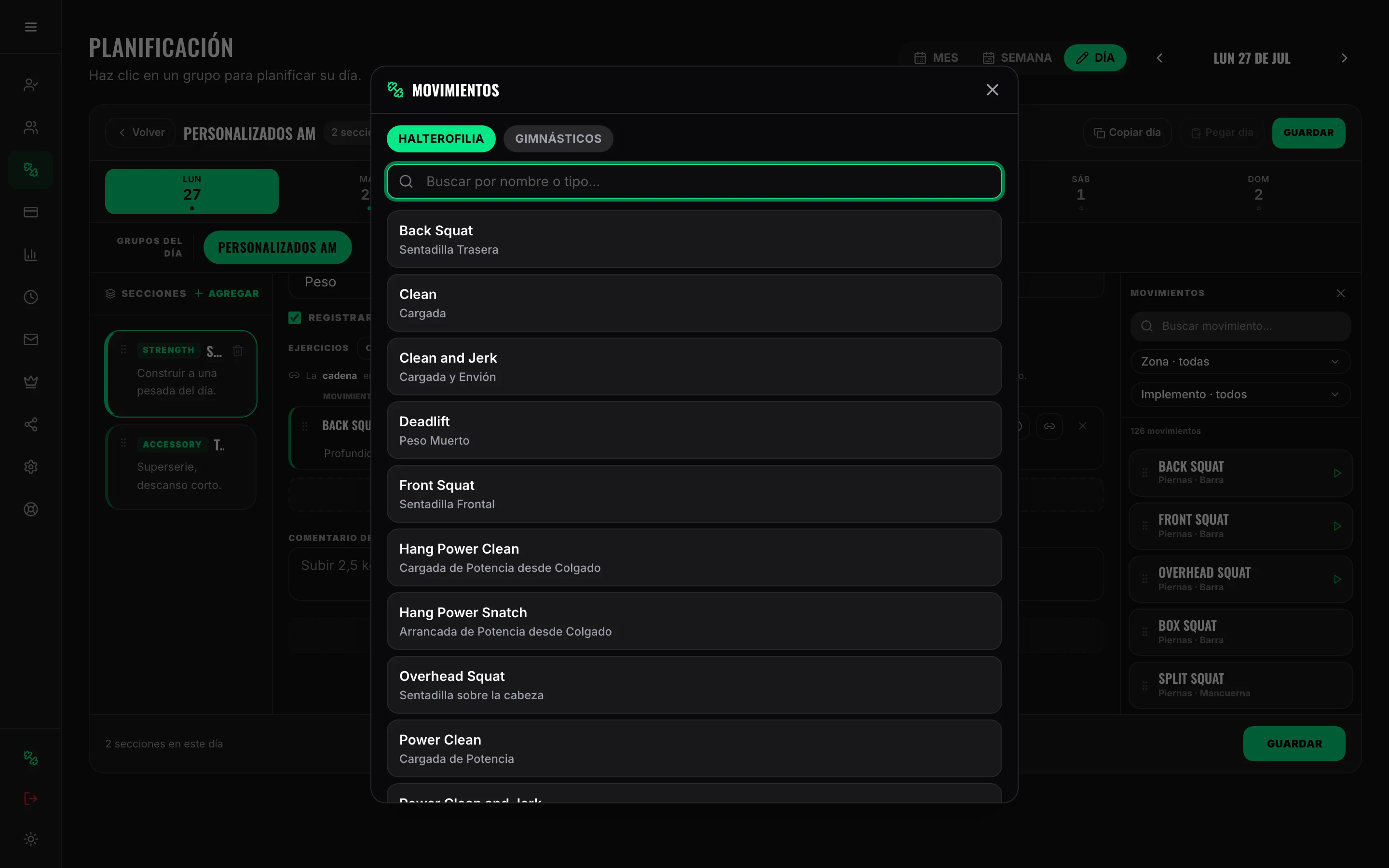
Task: Switch to the Mes view
Action: coord(936,58)
